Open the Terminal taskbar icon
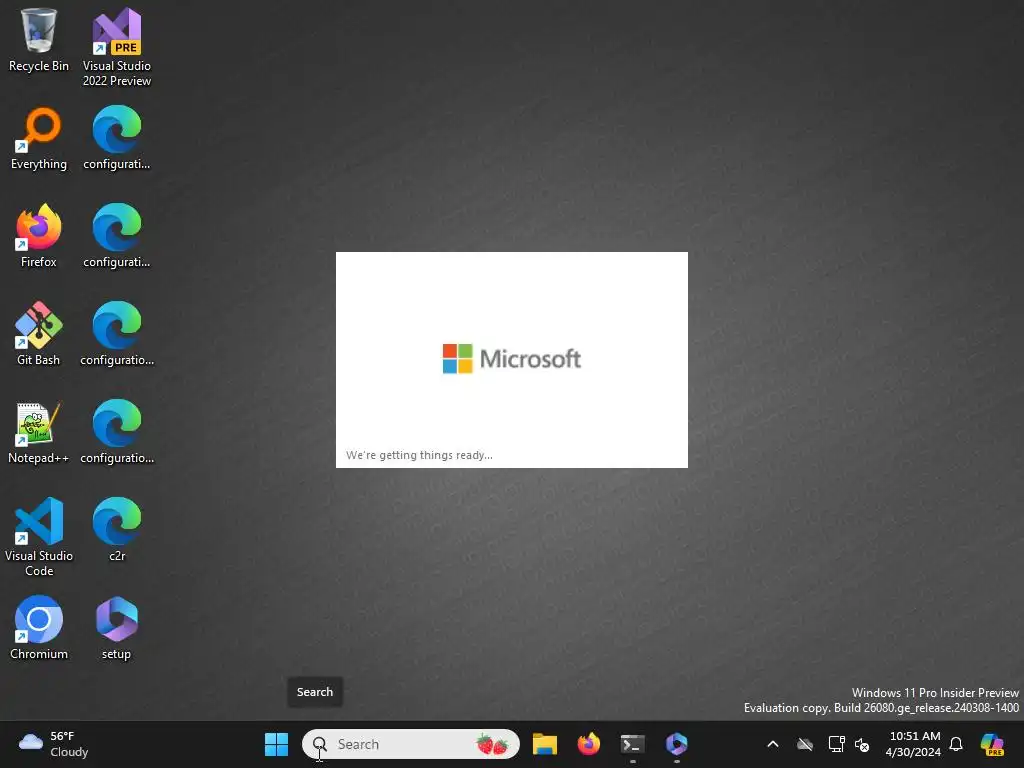 (632, 744)
